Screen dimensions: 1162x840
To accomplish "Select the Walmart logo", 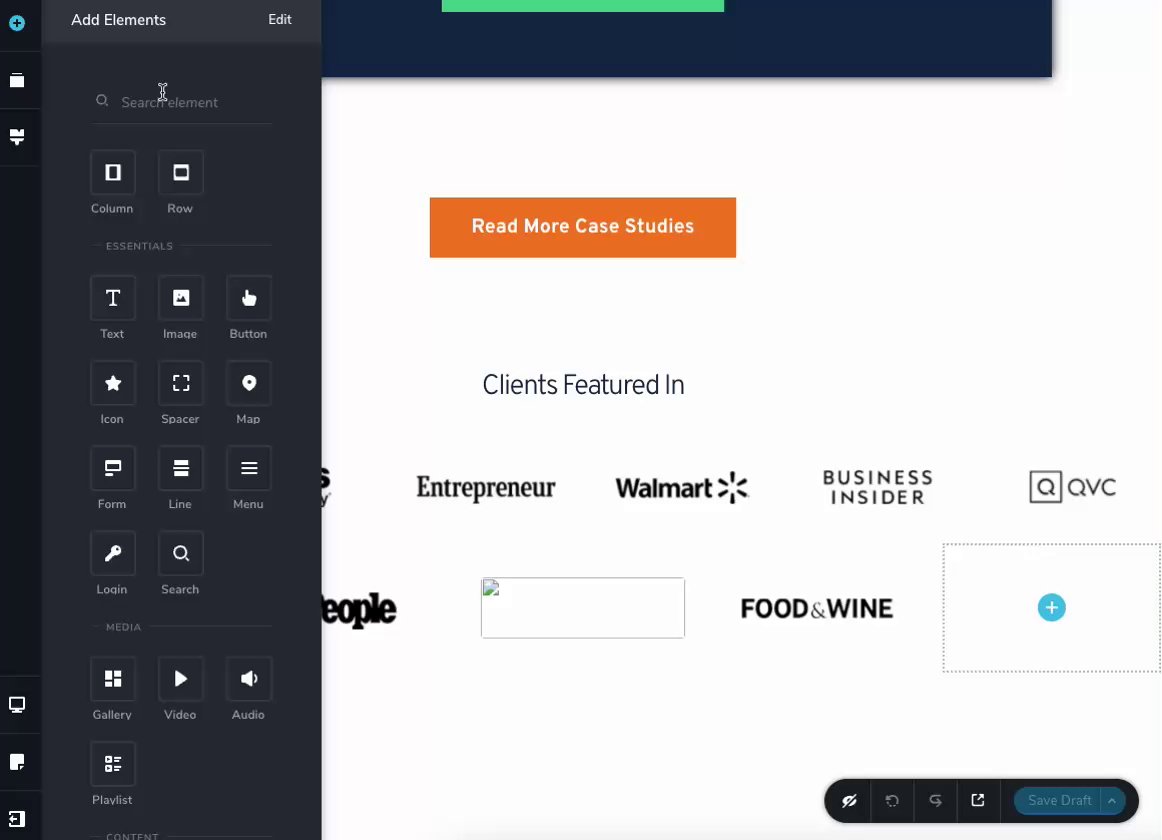I will (682, 488).
